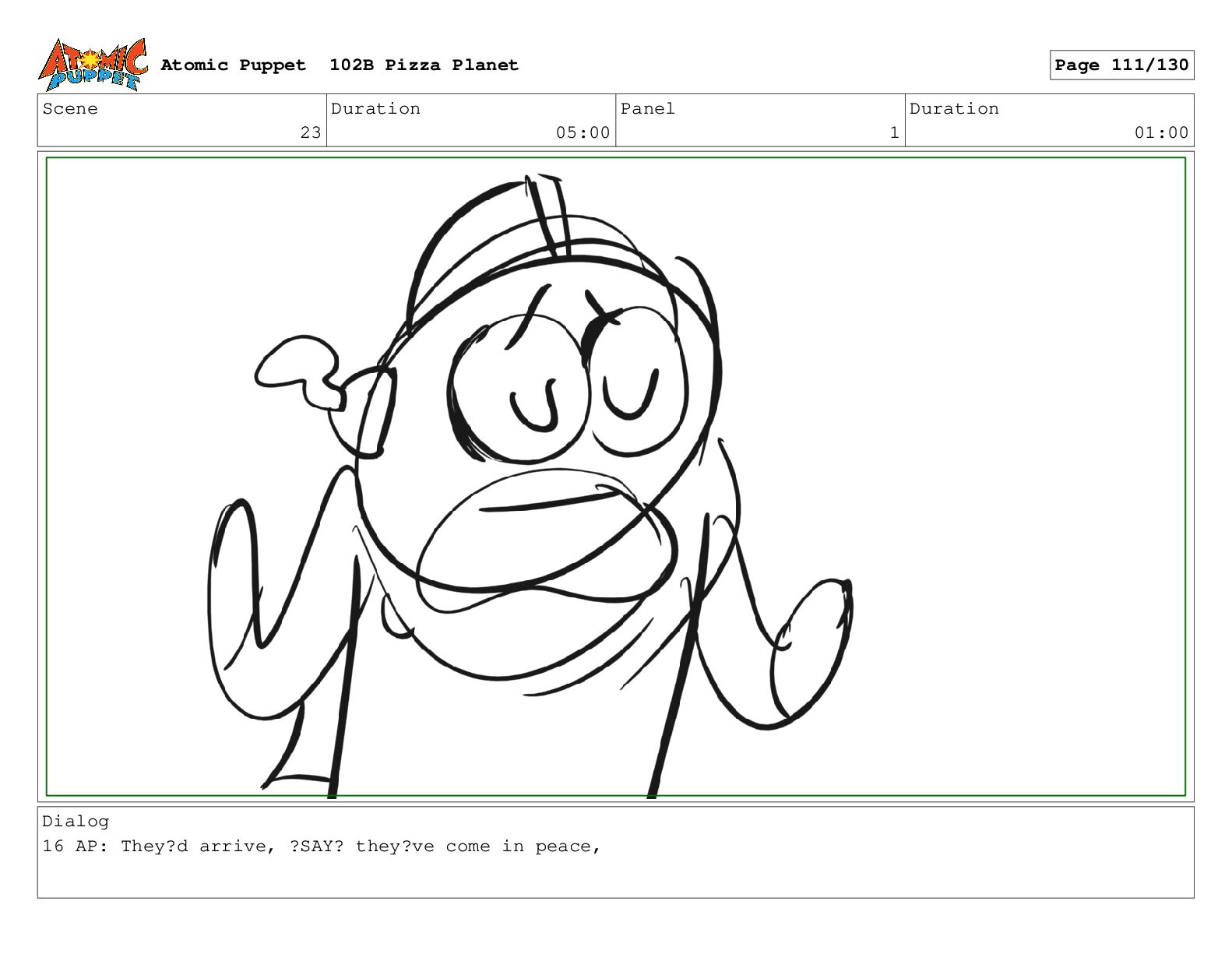Screen dimensions: 1232x954
Task: Click the 'Scene' header label
Action: [70, 108]
